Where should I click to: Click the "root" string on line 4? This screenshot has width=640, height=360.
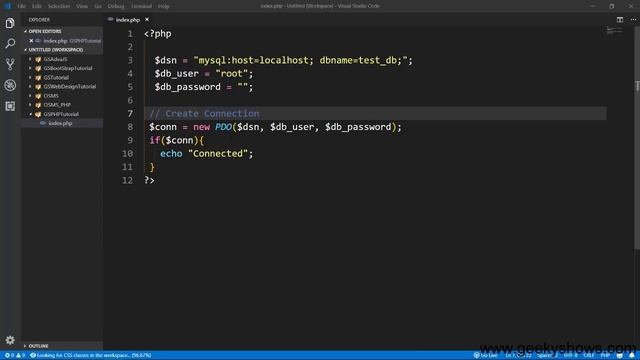[x=231, y=73]
